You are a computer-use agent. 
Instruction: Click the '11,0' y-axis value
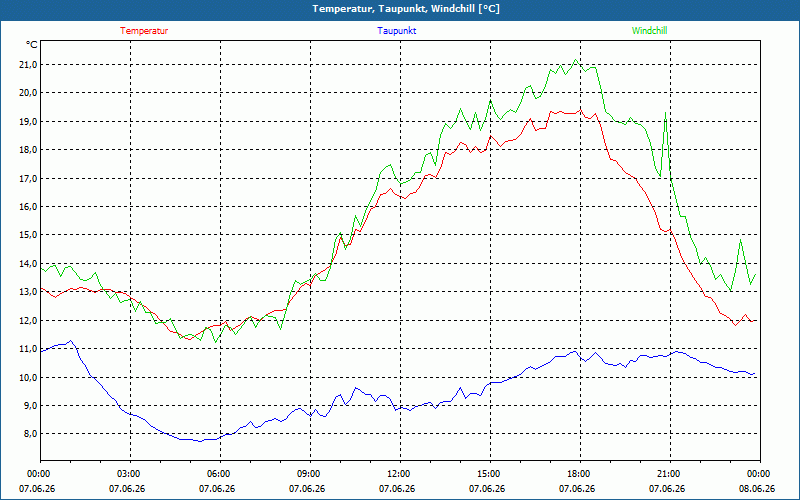(x=28, y=348)
